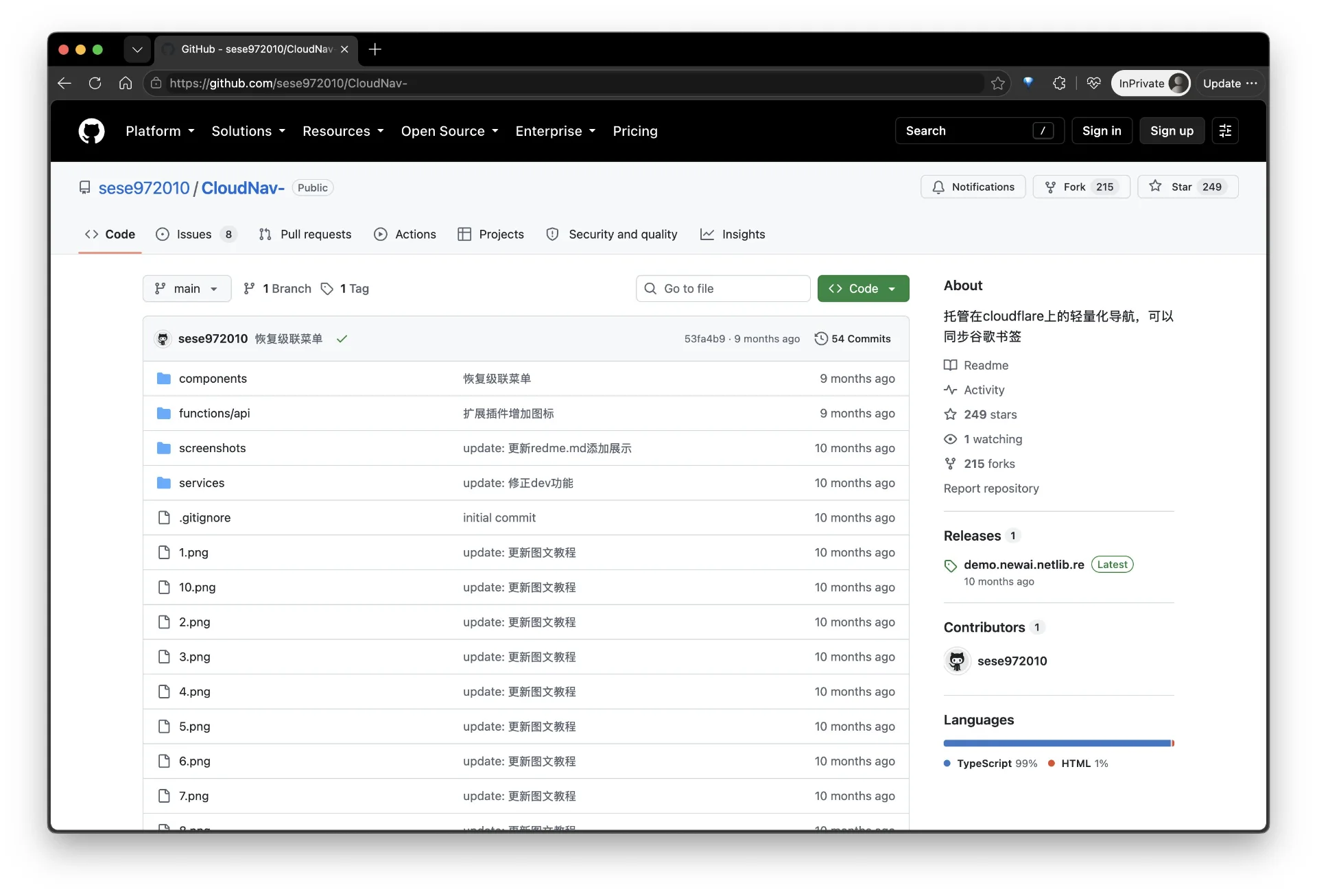Open the screenshots folder icon

164,448
